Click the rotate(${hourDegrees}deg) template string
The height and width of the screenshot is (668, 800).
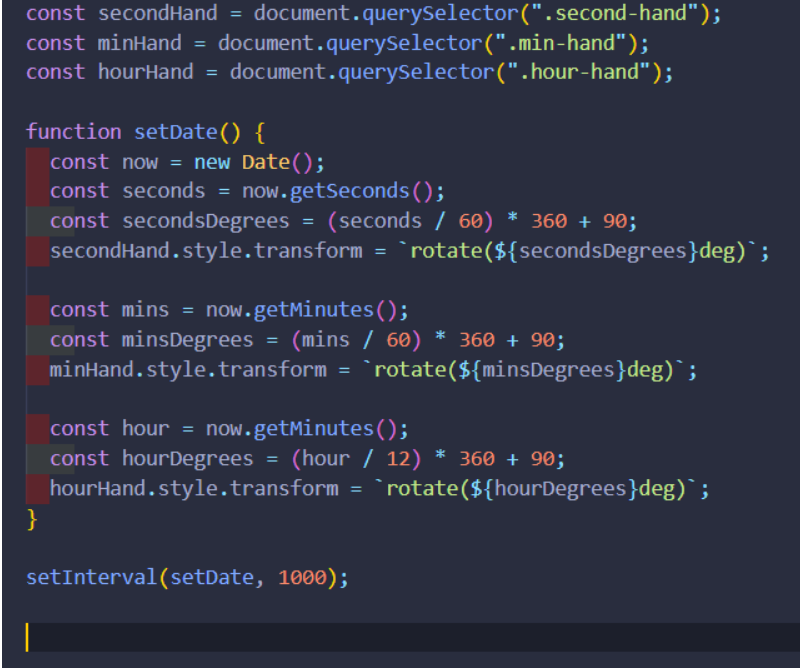tap(536, 488)
